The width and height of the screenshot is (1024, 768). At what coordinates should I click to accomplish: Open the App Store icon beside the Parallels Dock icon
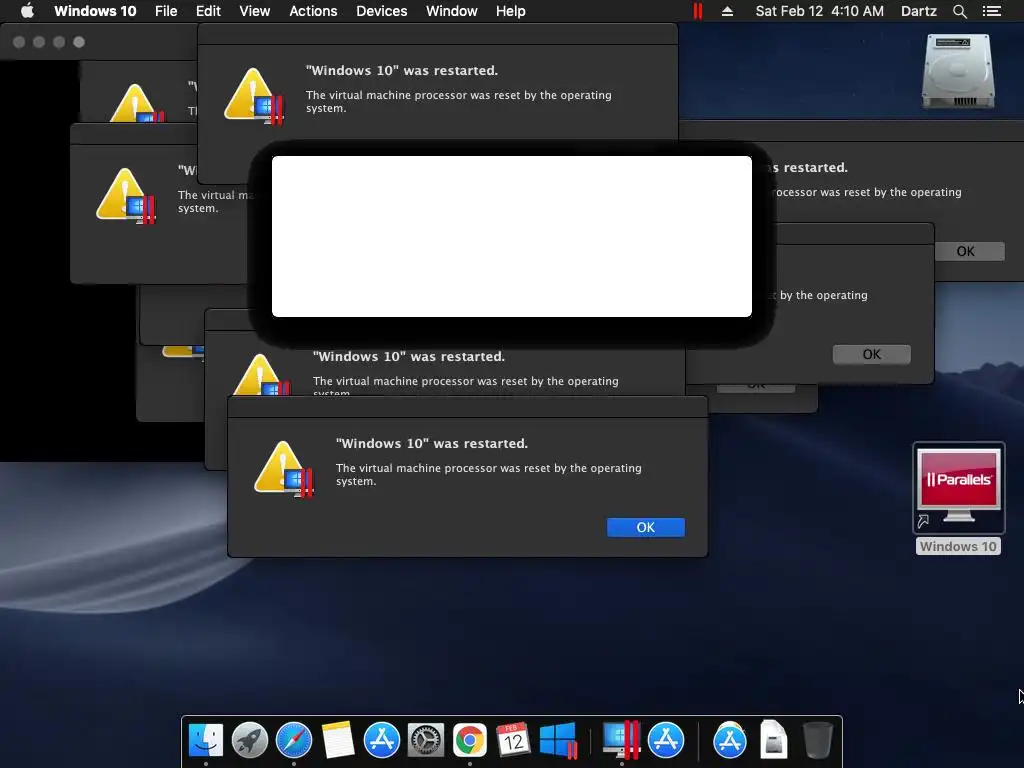click(665, 740)
